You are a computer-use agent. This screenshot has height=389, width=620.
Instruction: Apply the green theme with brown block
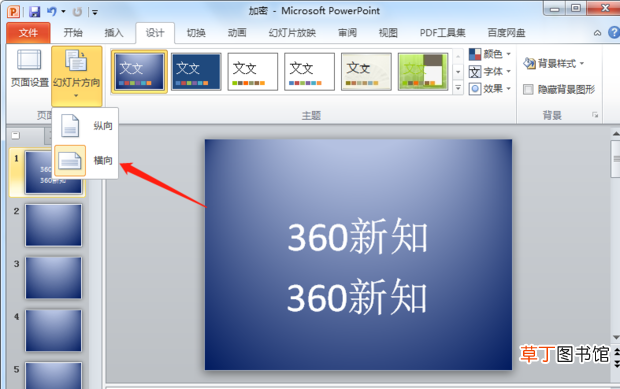(x=423, y=72)
